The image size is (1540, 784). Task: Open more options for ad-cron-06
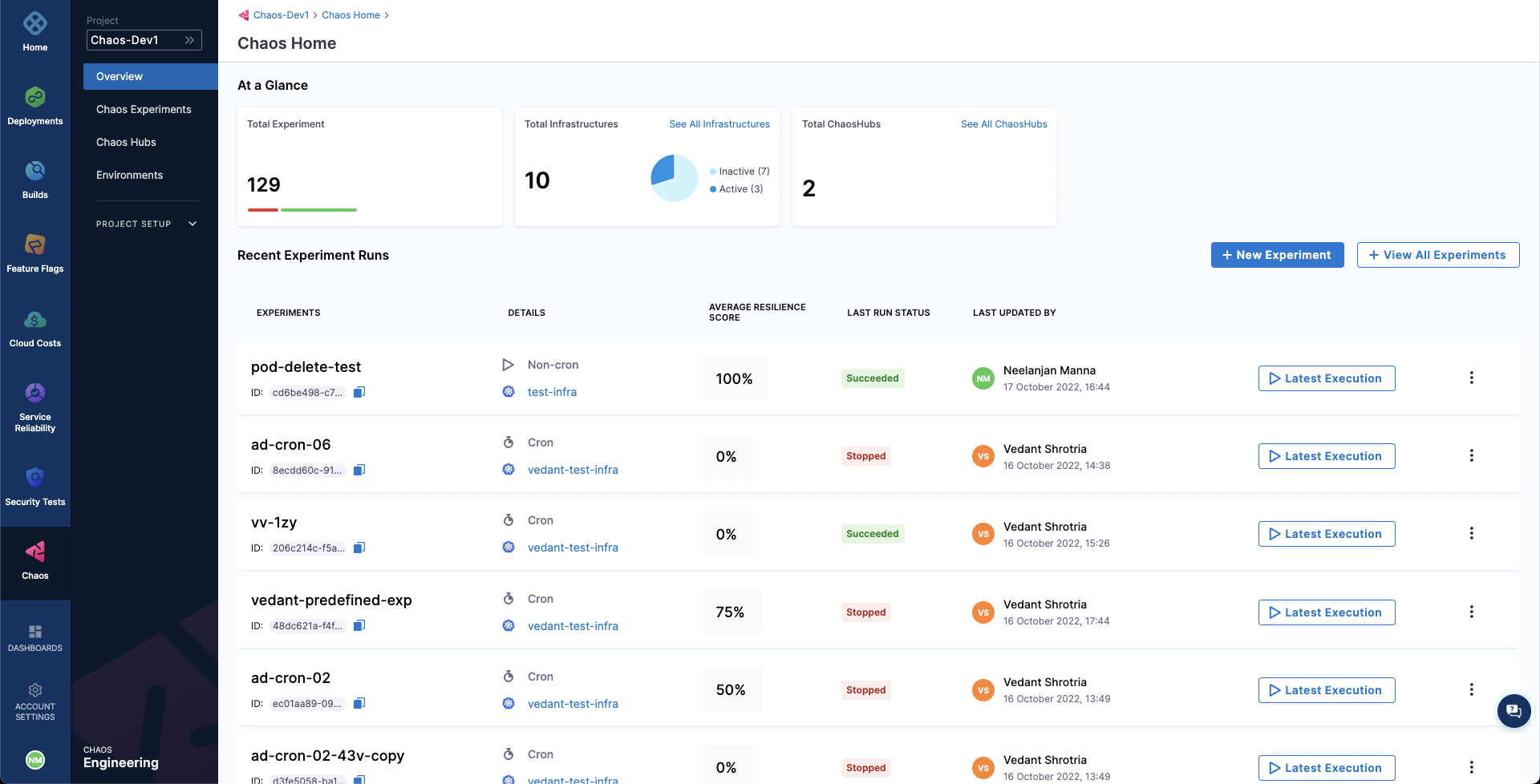pyautogui.click(x=1471, y=455)
